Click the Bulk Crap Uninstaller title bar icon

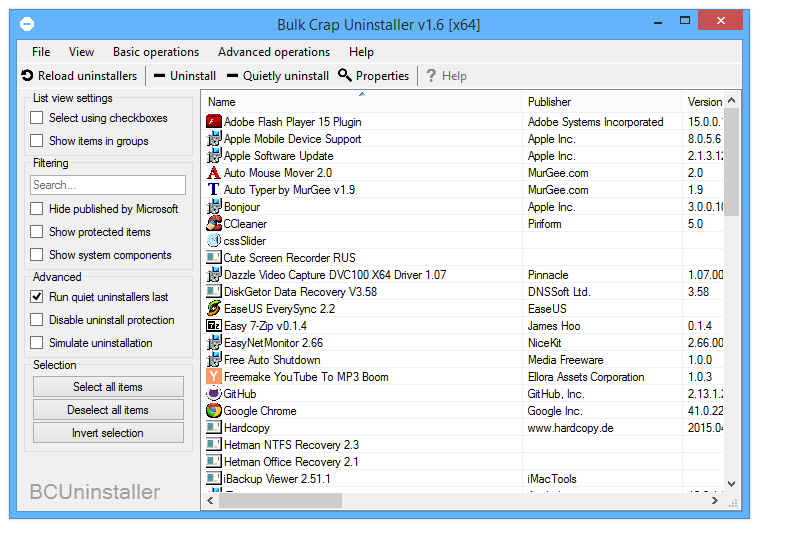click(27, 24)
